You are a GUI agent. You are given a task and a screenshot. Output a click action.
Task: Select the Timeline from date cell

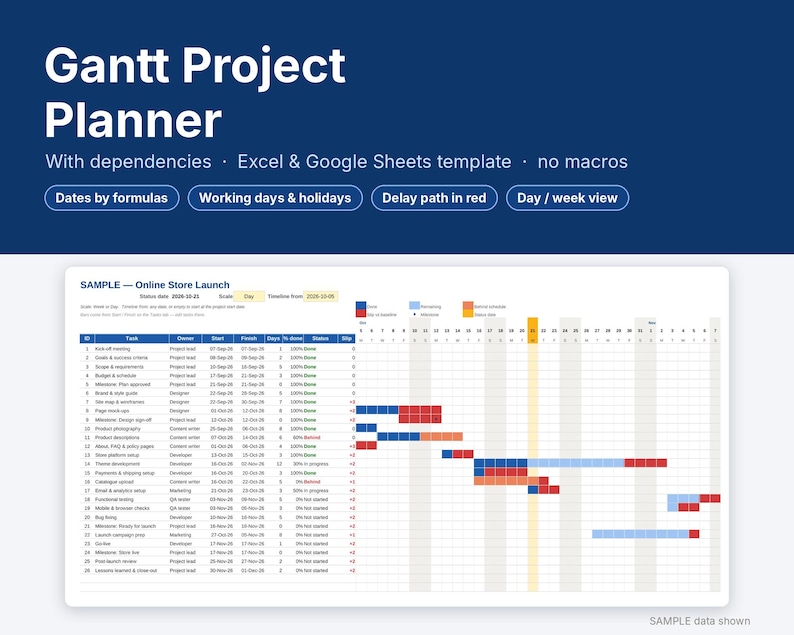tap(321, 296)
